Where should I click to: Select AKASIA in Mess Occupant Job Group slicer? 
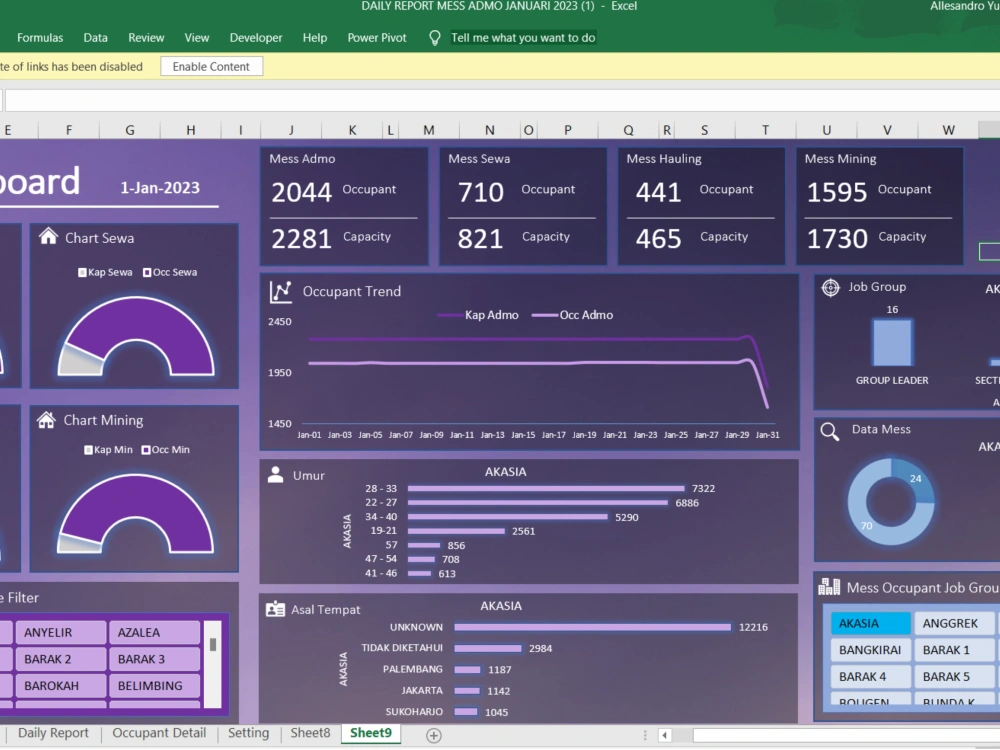pos(869,622)
